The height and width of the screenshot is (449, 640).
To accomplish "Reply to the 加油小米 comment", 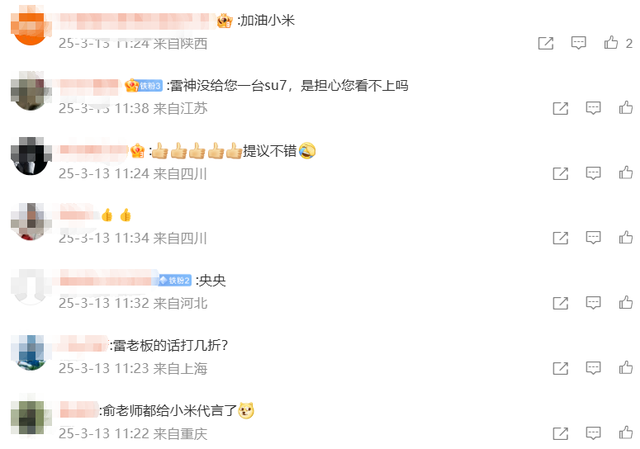I will coord(578,42).
